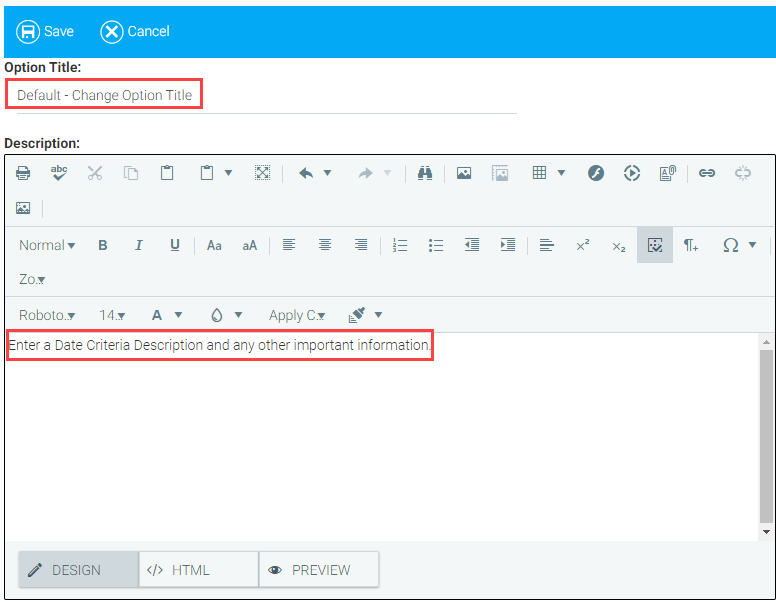Image resolution: width=776 pixels, height=603 pixels.
Task: Apply superscript formatting
Action: click(x=582, y=245)
